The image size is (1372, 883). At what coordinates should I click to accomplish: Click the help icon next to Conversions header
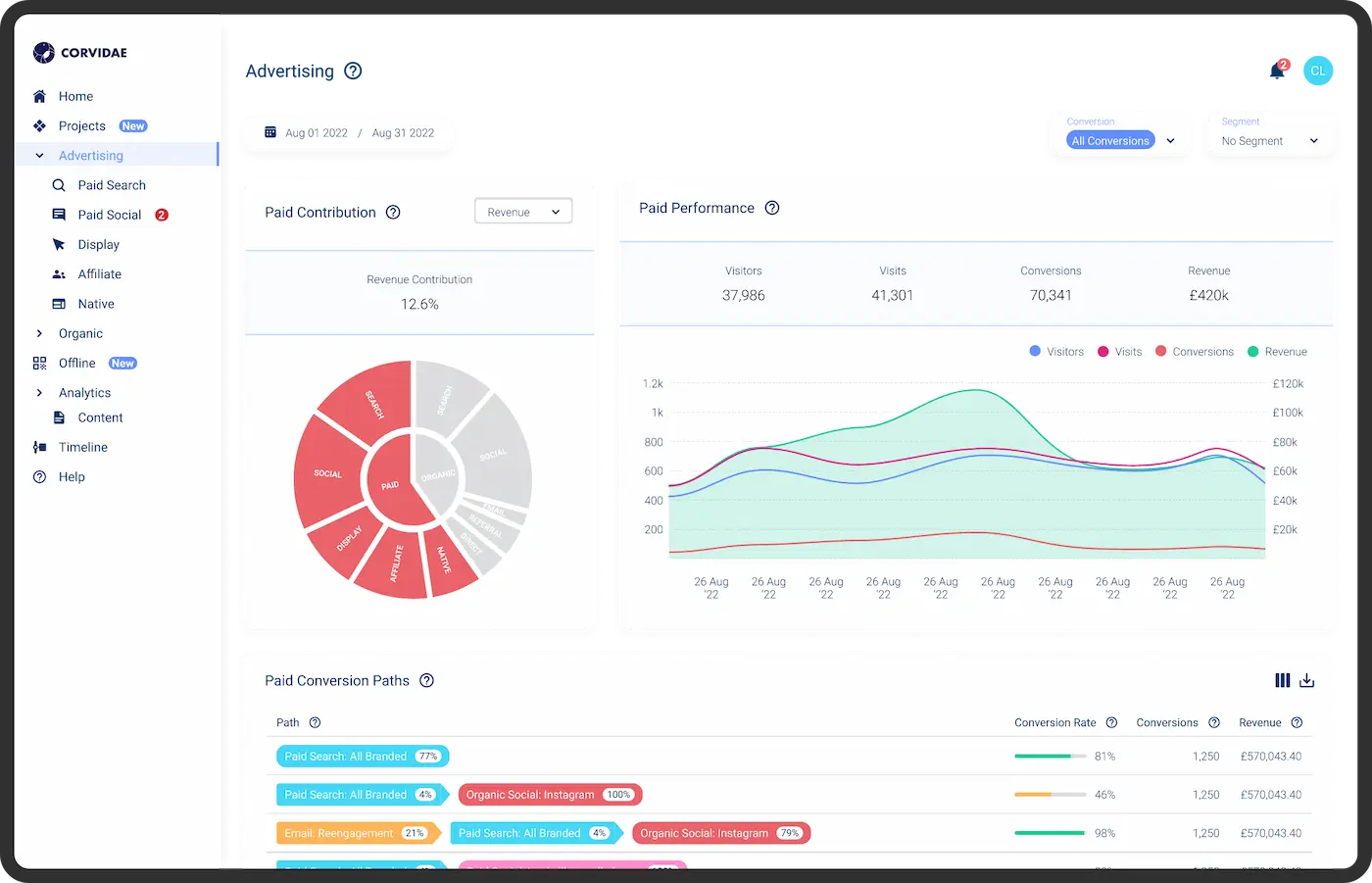pos(1214,723)
